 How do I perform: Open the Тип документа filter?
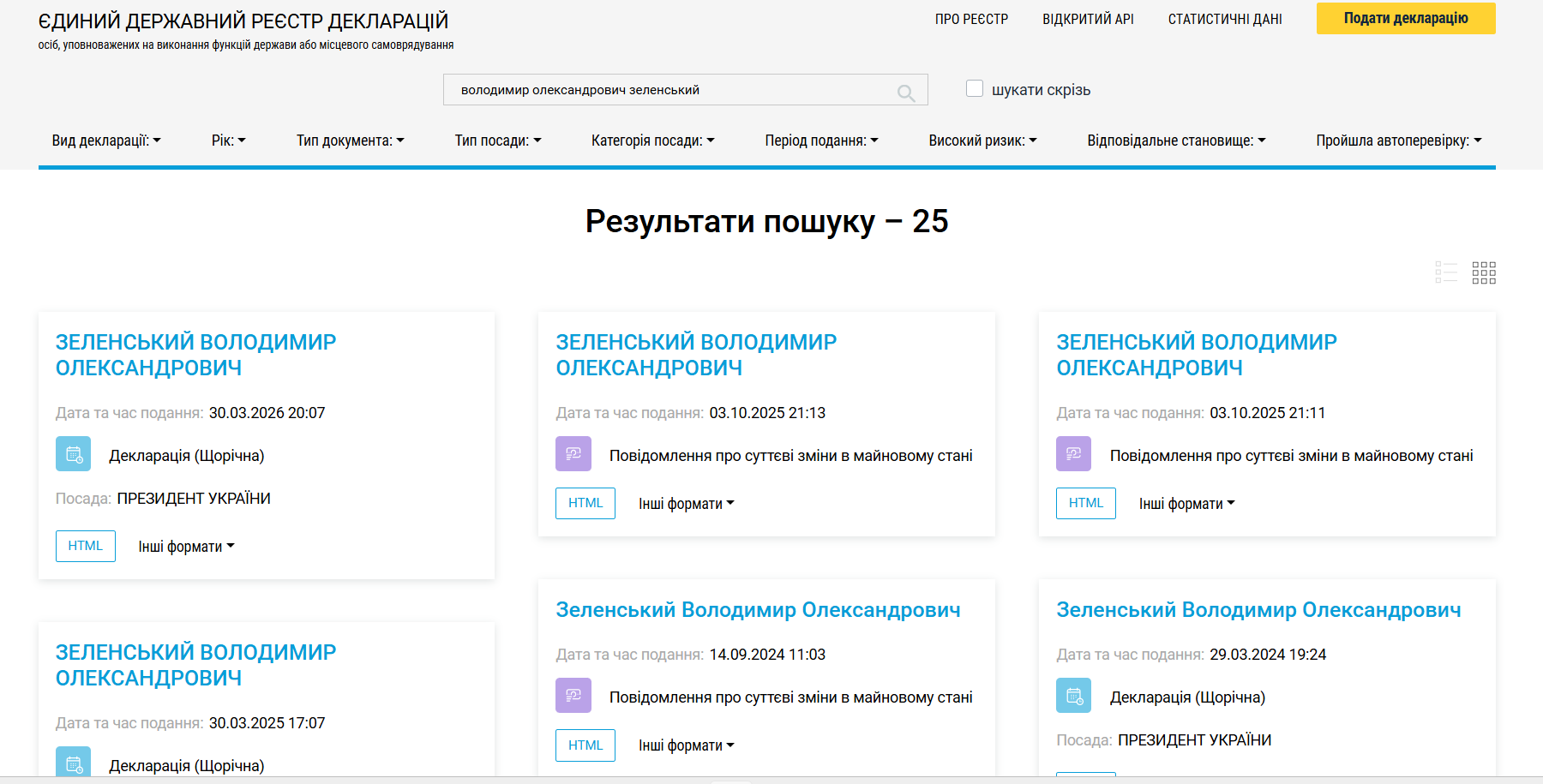click(349, 141)
